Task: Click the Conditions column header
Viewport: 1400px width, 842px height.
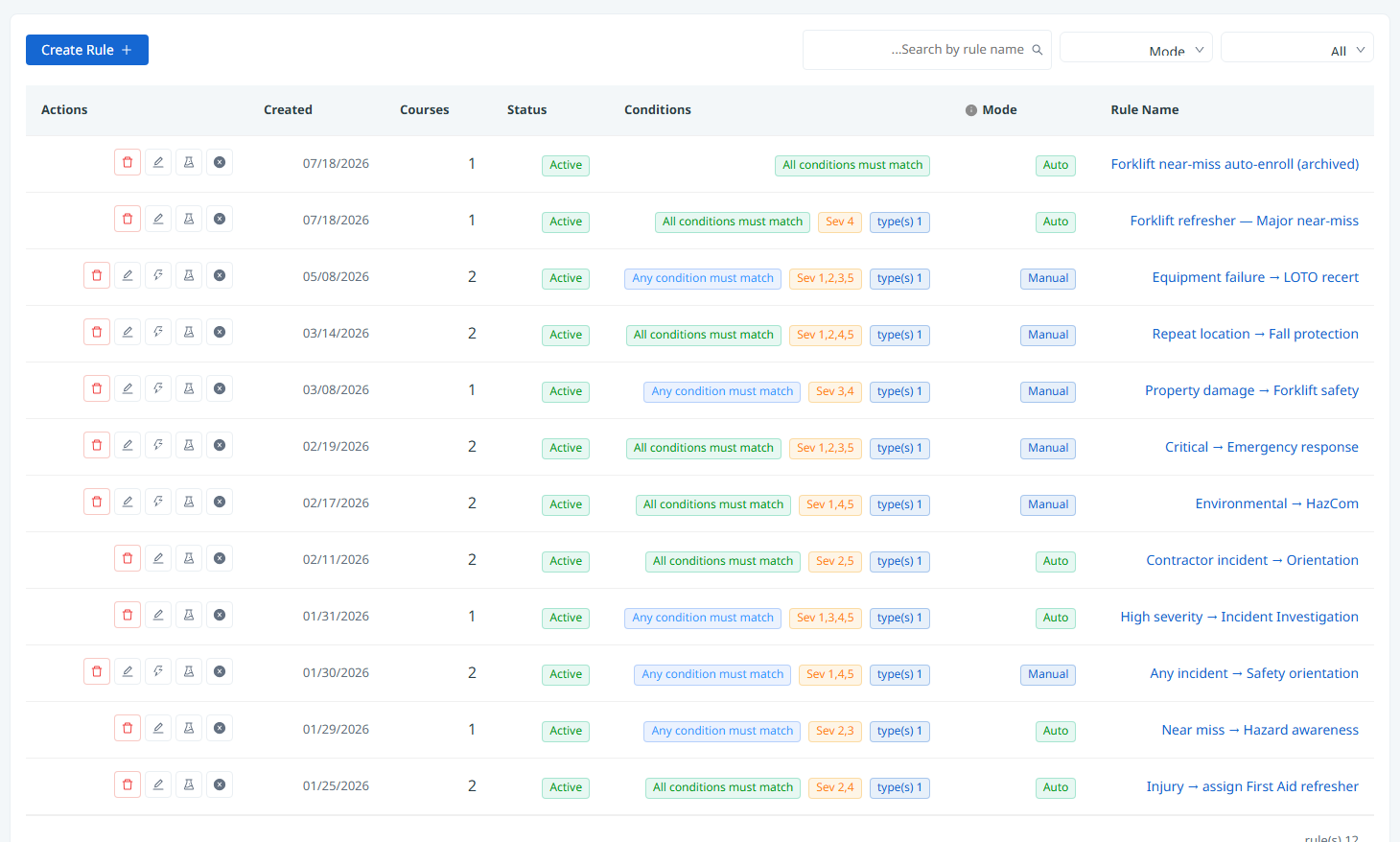Action: pos(658,110)
